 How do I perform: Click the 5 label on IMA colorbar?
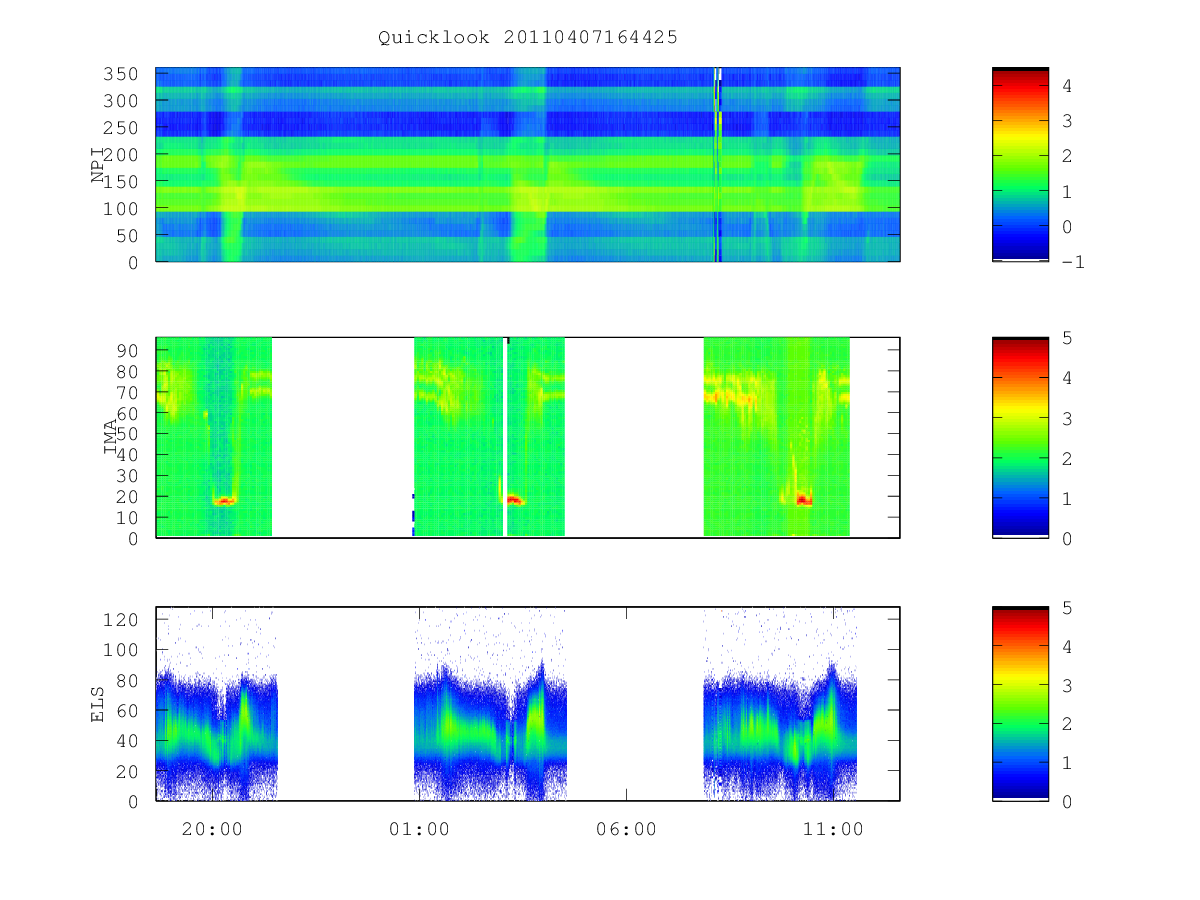(x=1067, y=338)
